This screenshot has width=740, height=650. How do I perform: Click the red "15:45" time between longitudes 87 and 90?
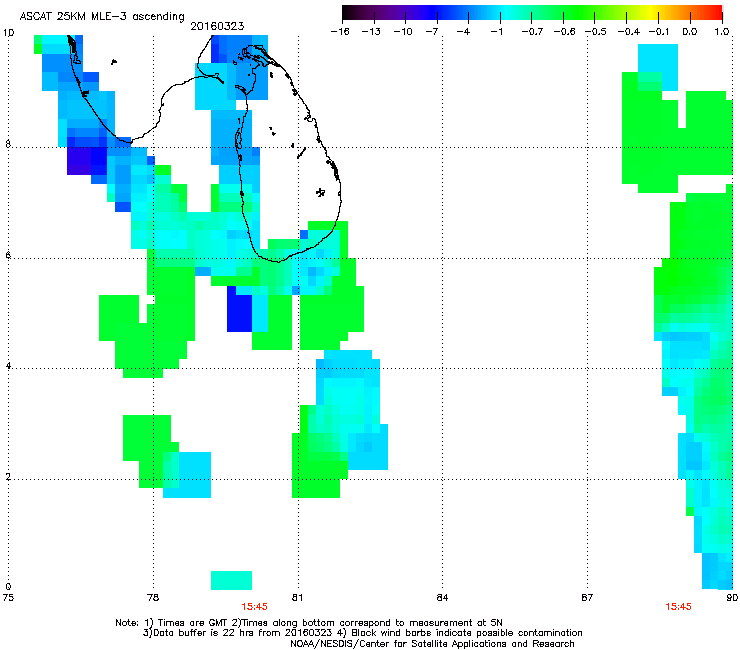678,607
